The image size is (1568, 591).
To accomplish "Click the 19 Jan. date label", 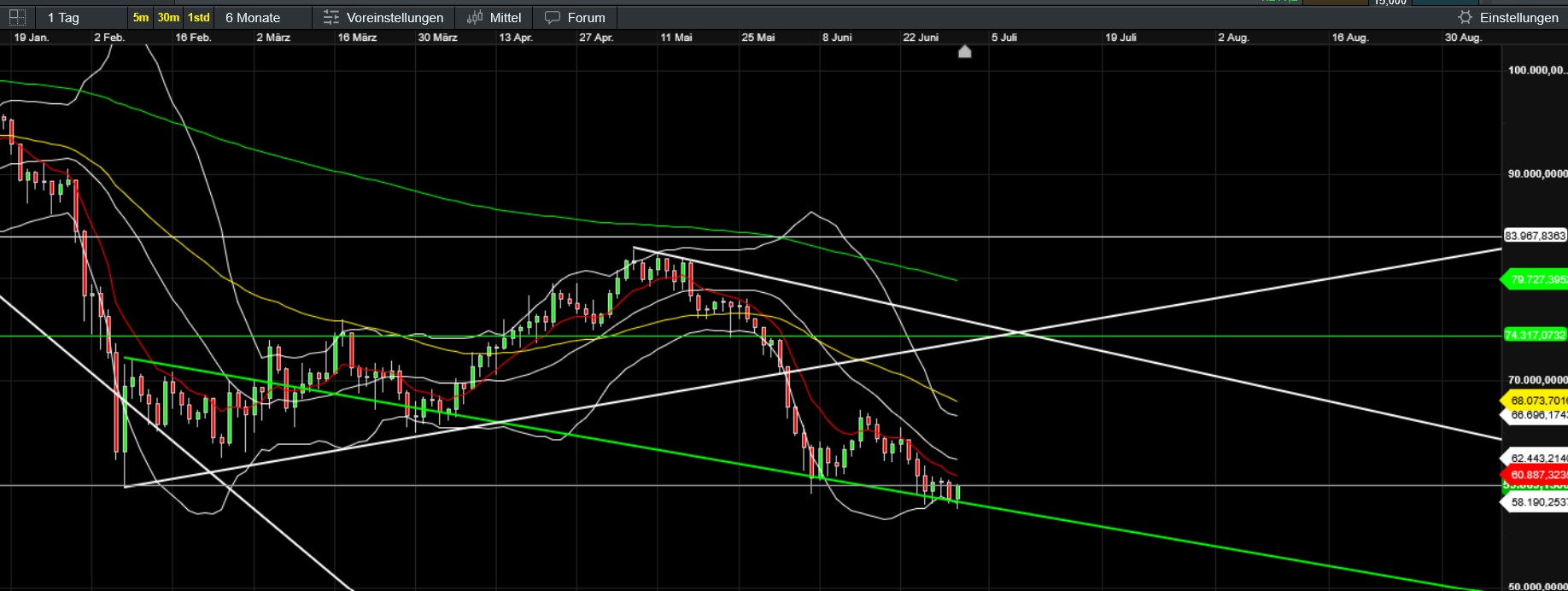I will coord(32,38).
